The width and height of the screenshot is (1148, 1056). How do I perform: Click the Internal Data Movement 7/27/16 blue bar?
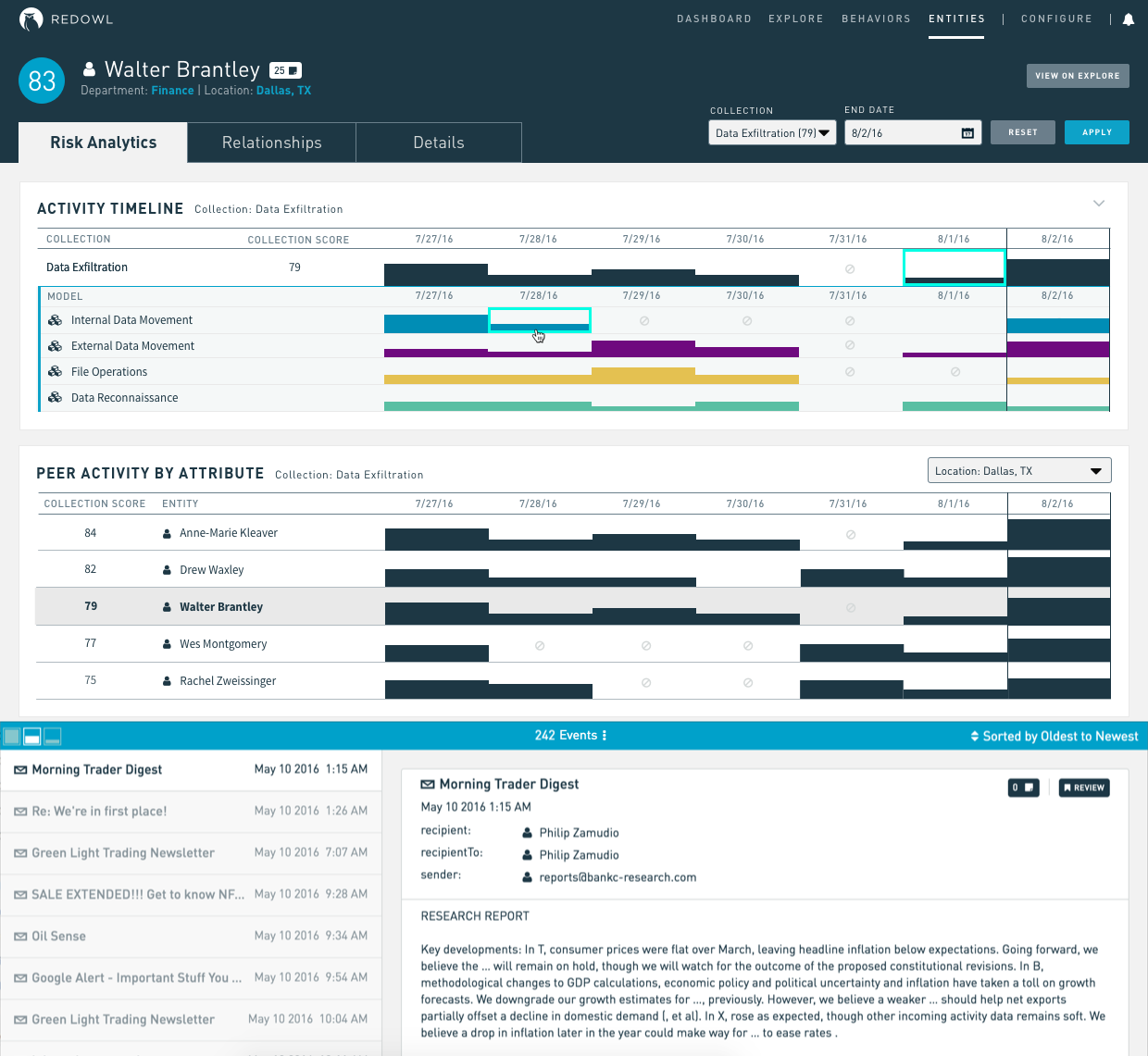[436, 324]
